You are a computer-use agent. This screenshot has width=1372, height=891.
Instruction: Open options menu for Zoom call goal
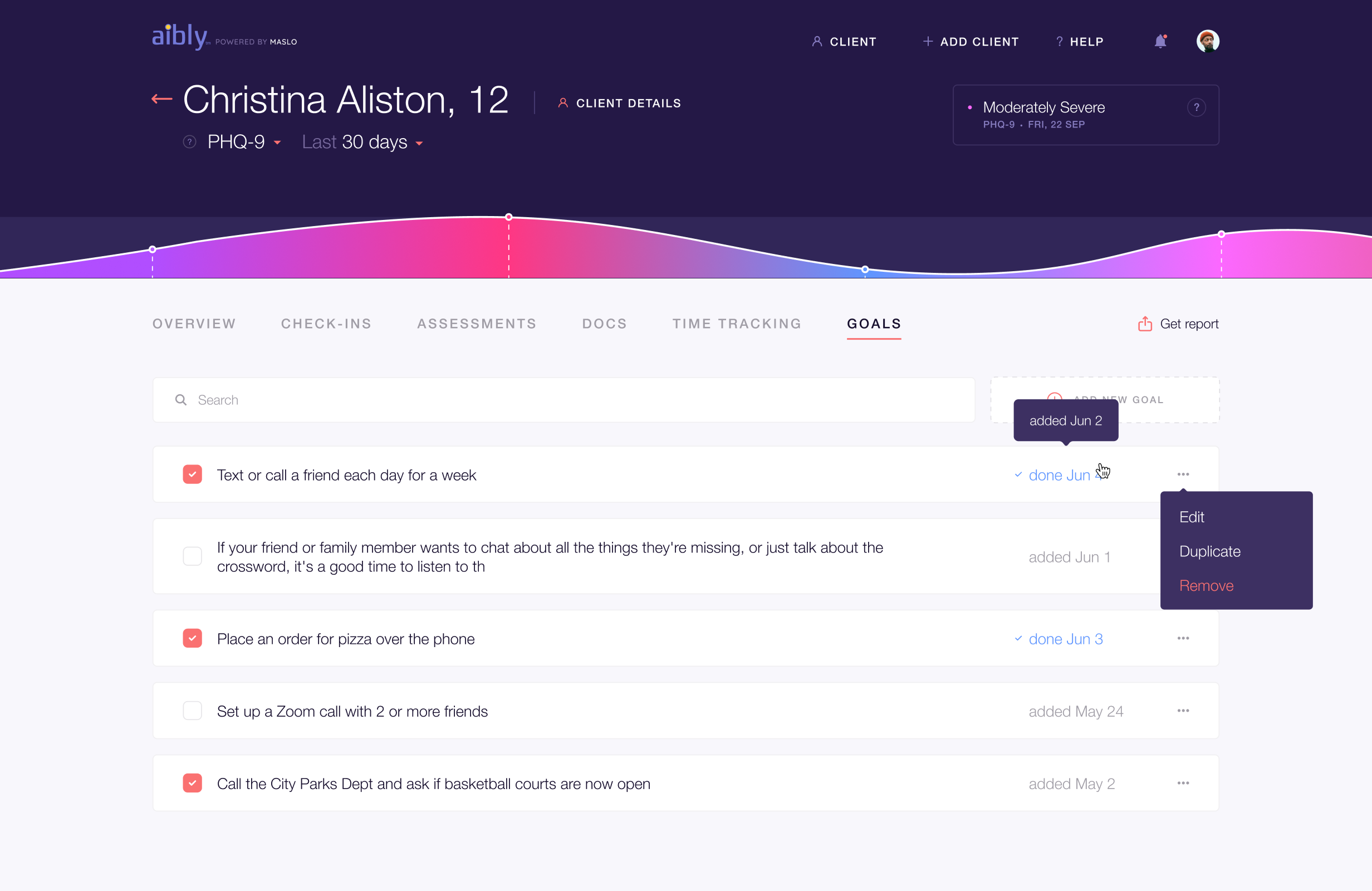point(1183,711)
